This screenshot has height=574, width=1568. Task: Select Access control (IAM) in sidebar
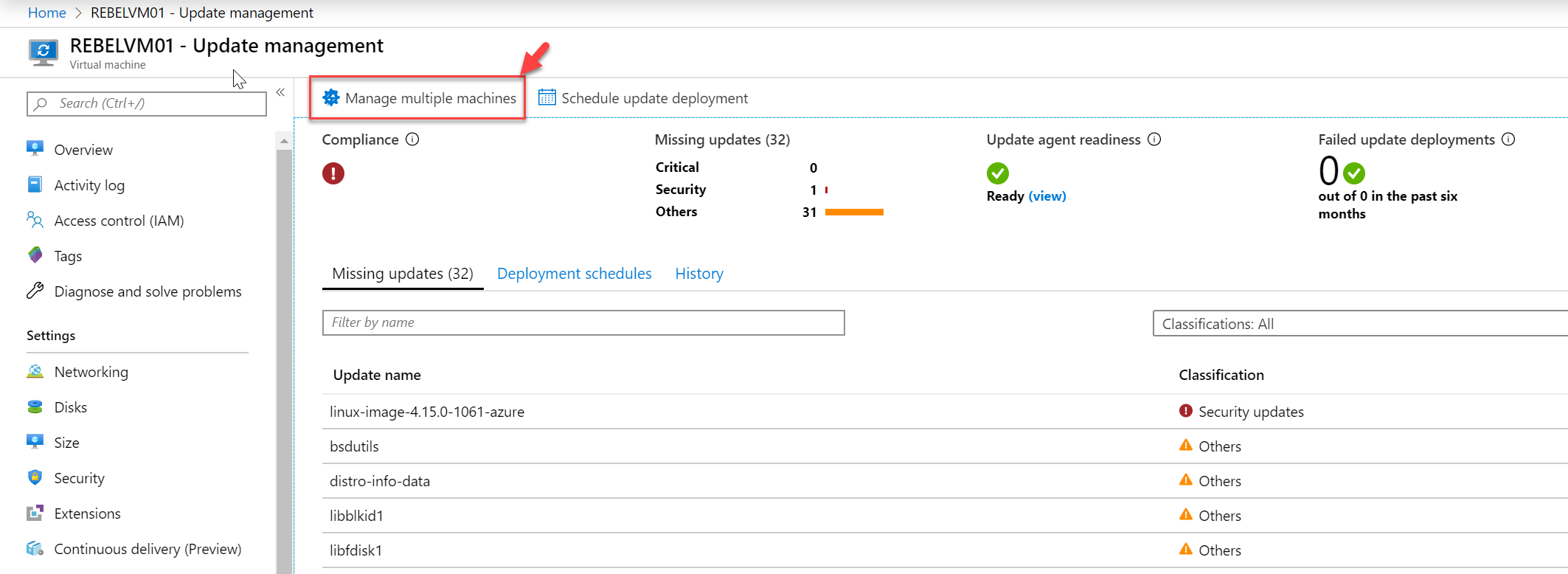tap(118, 221)
